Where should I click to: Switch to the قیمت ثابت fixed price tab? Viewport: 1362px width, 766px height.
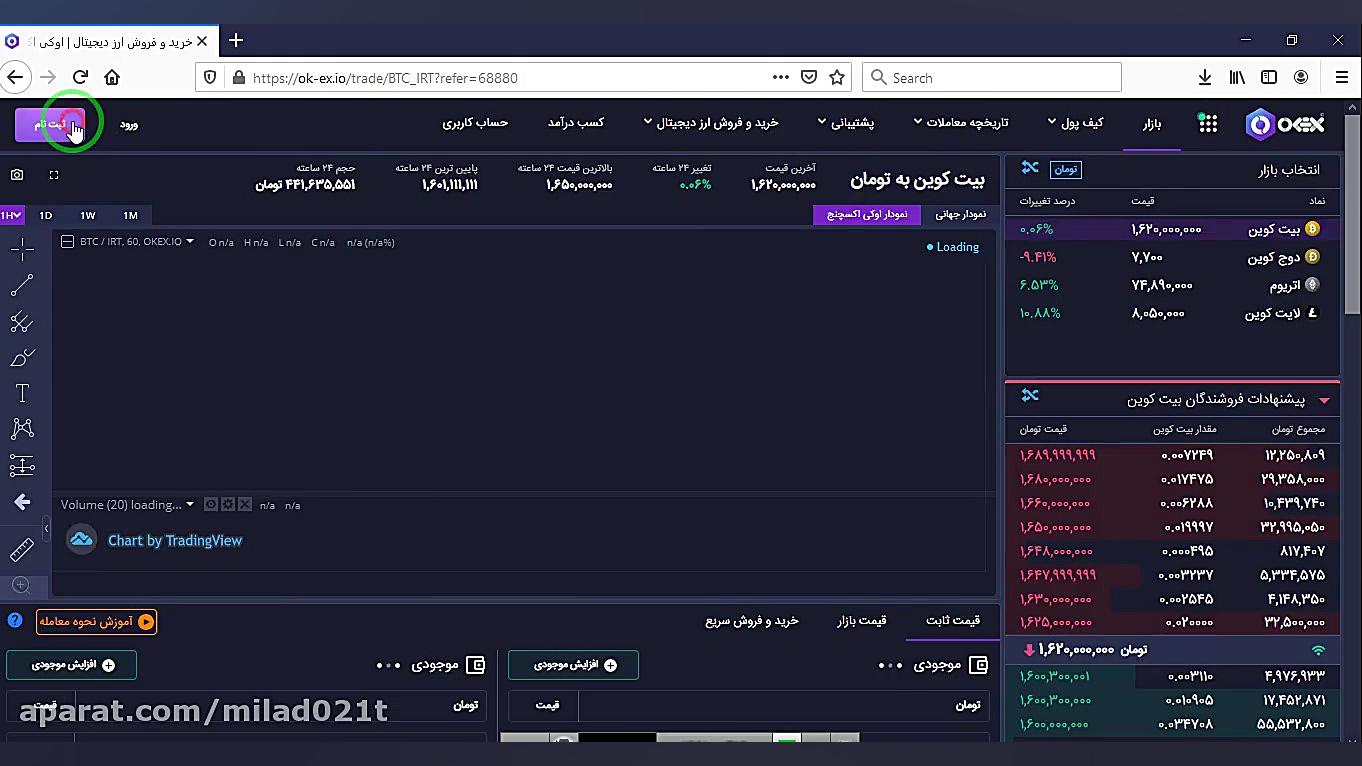953,620
